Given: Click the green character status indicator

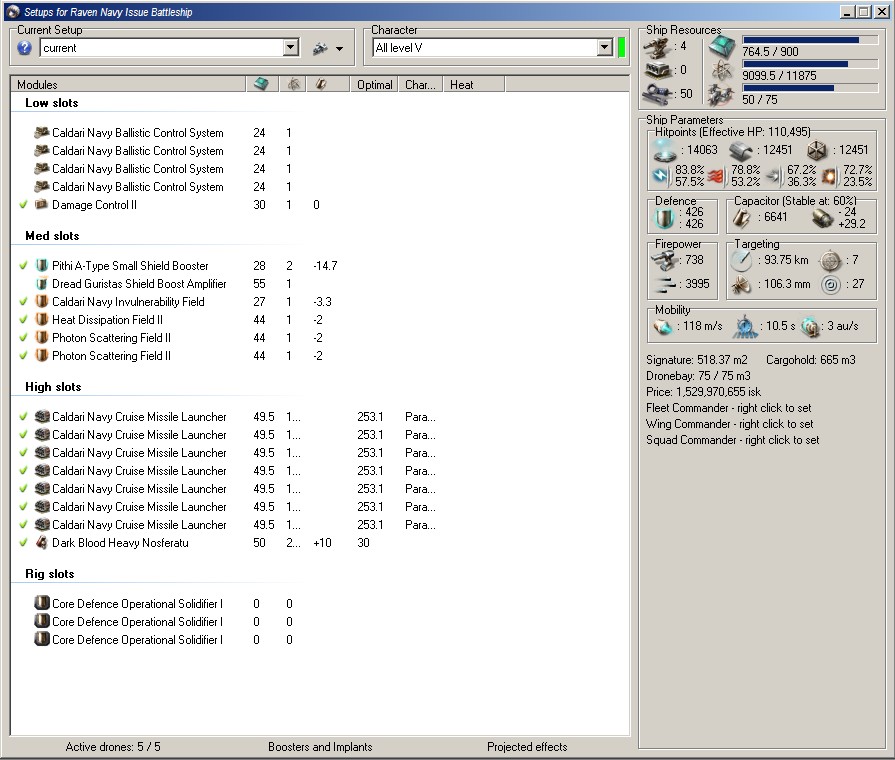Looking at the screenshot, I should tap(622, 48).
